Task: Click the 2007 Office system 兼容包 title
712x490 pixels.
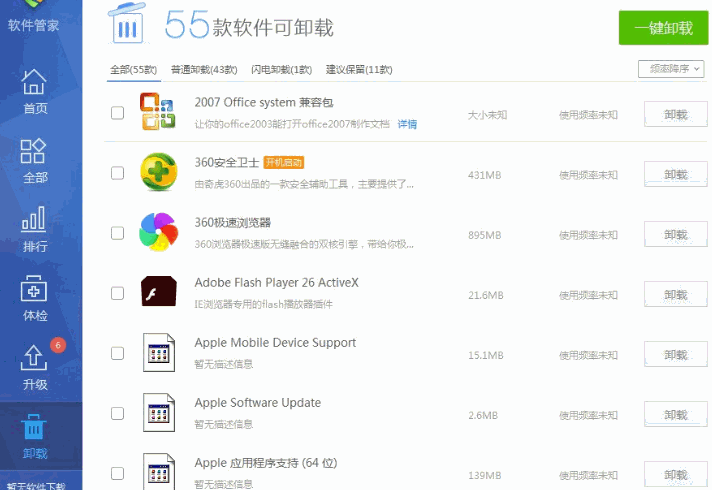Action: click(264, 103)
